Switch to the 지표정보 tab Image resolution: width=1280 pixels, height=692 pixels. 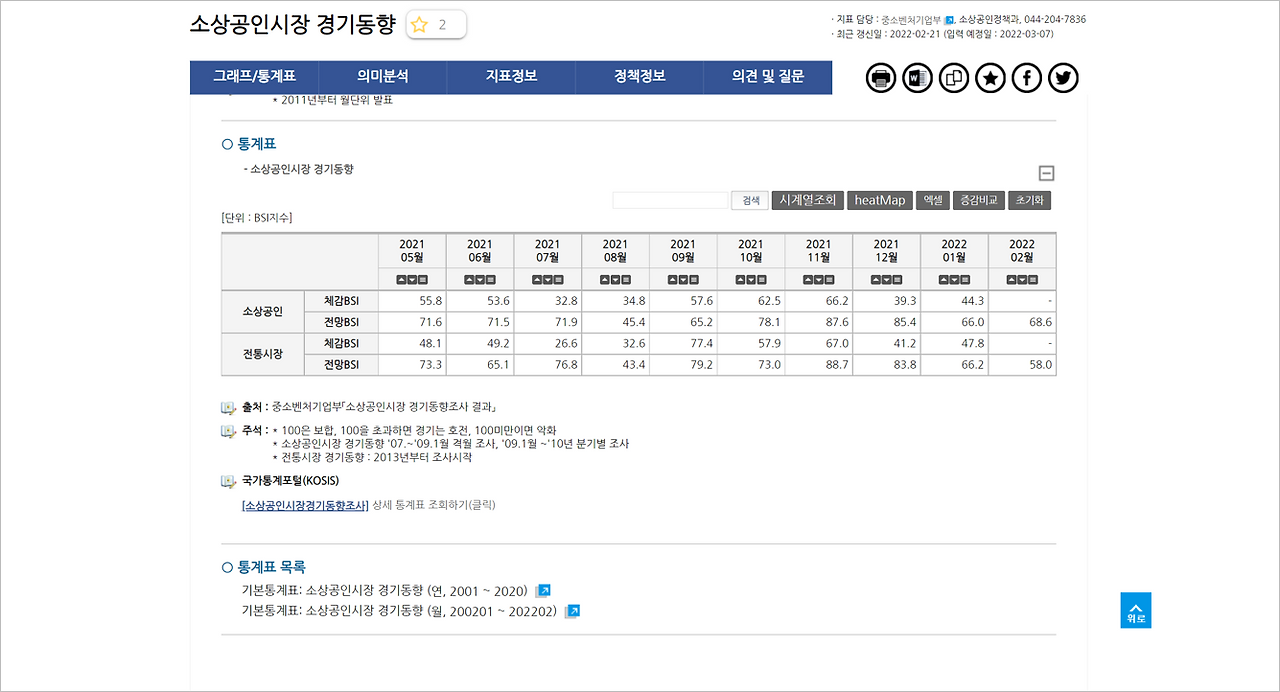point(511,77)
